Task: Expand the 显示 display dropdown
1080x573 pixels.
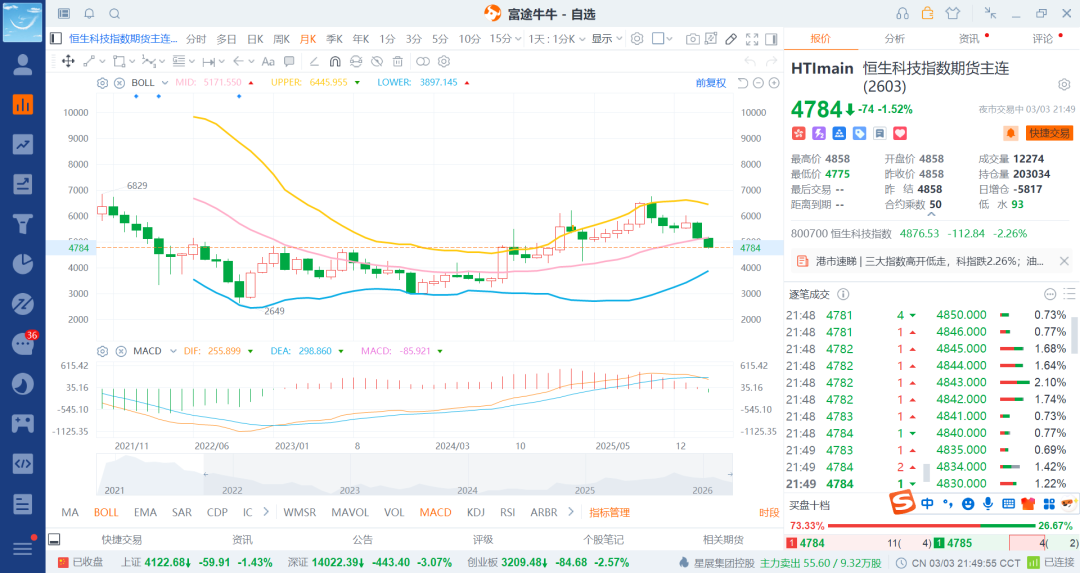Action: 606,39
